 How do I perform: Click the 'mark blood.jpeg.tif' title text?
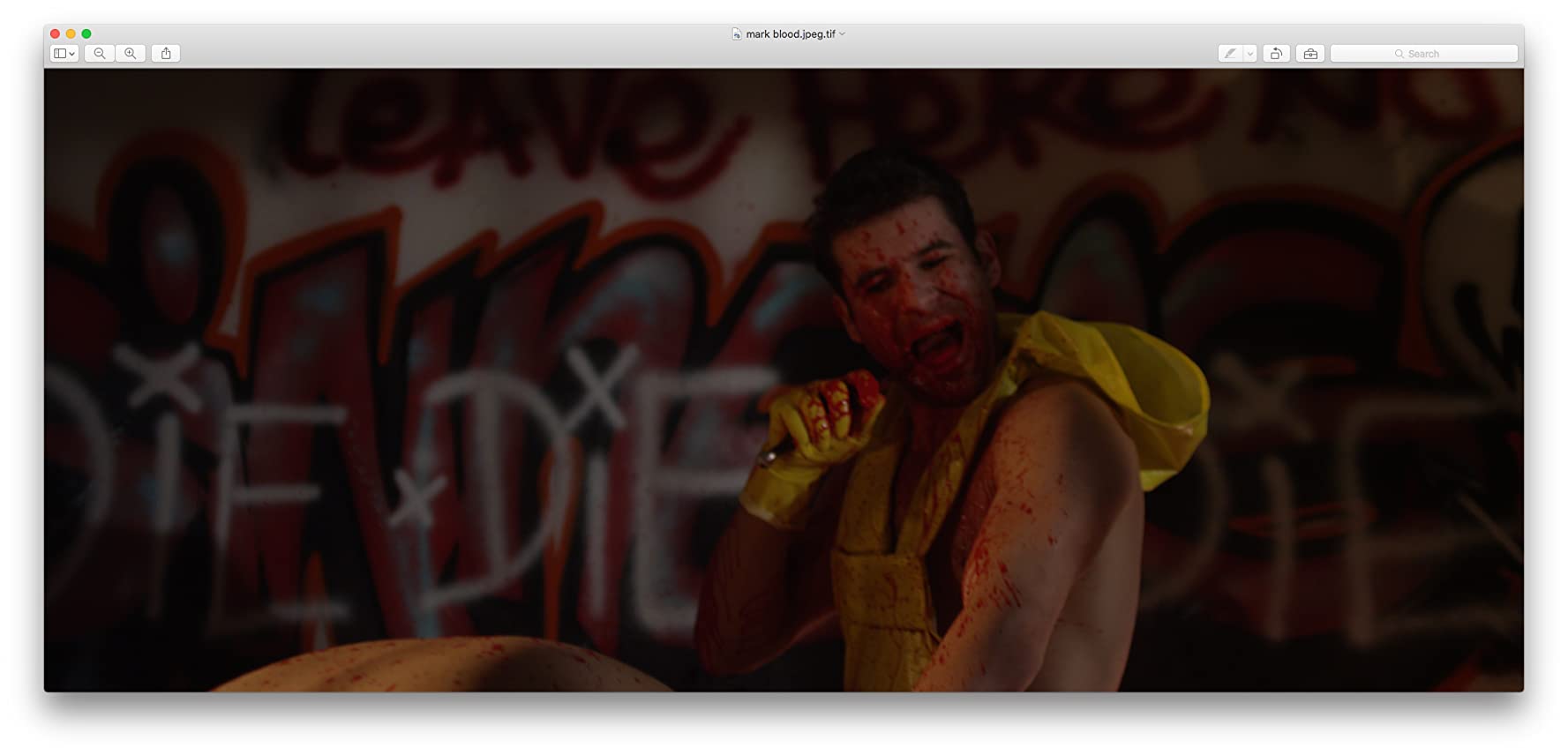(x=790, y=34)
